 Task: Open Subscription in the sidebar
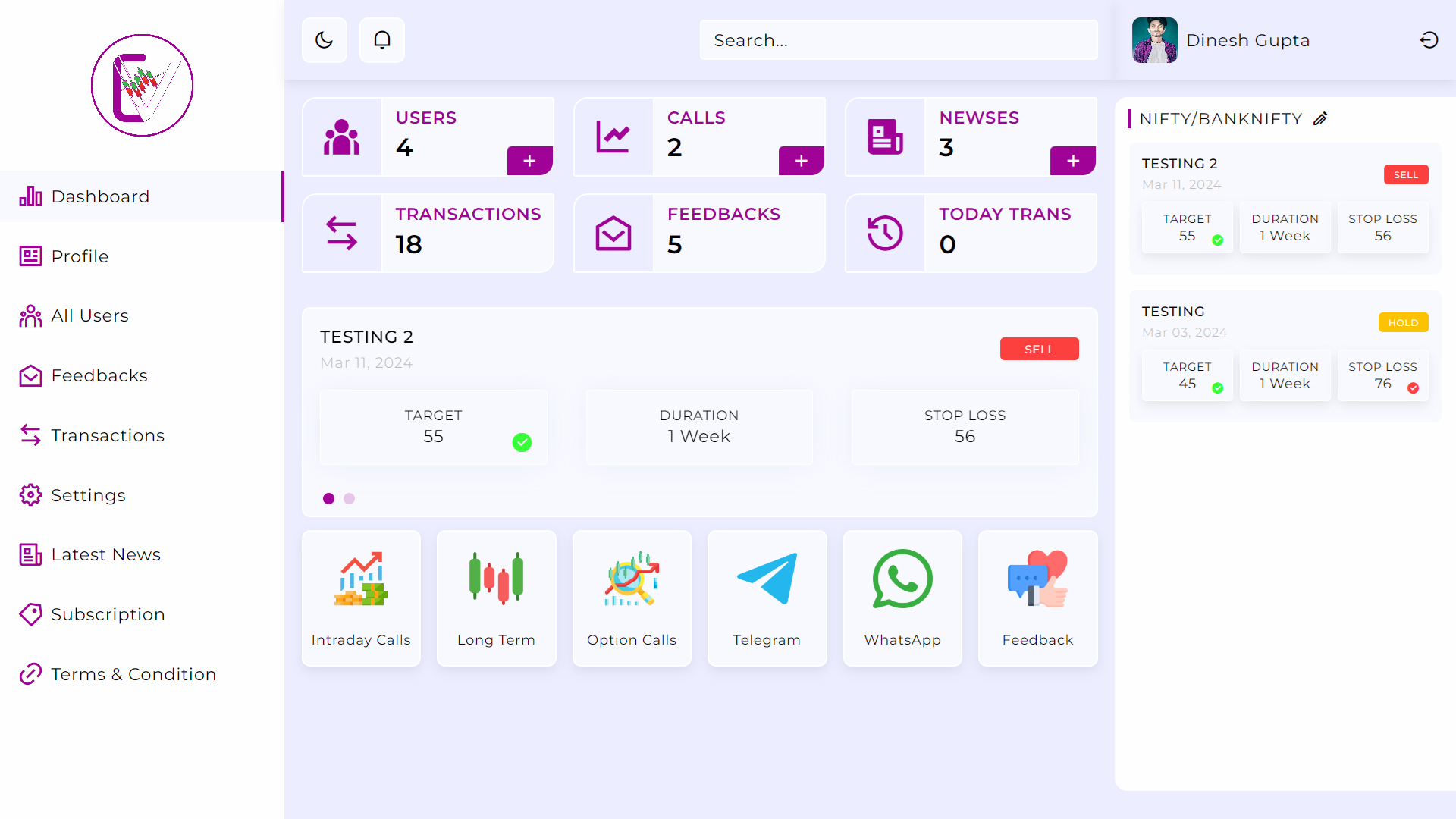pyautogui.click(x=142, y=614)
